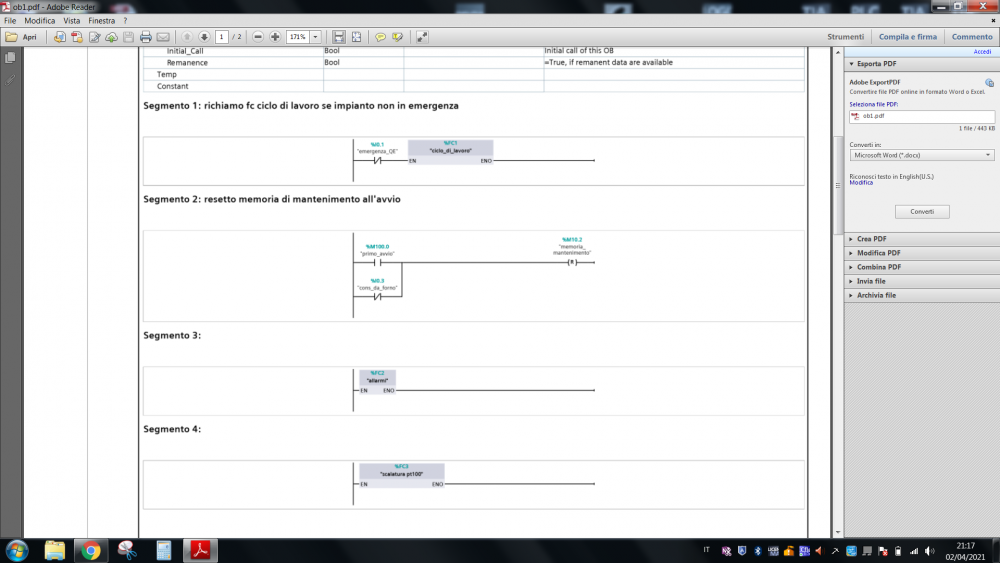1000x563 pixels.
Task: Go to next page arrow
Action: pos(204,37)
